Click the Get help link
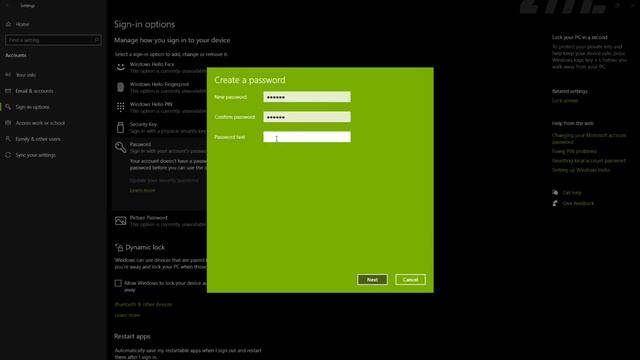Screen dimensions: 640x360 (572, 193)
